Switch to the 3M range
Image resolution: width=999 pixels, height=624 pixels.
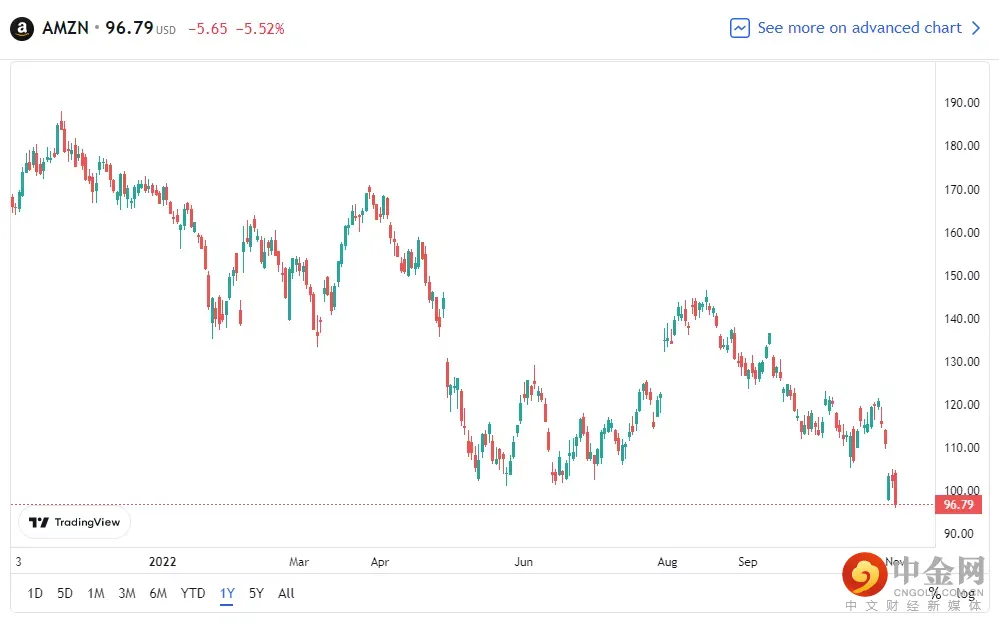click(127, 593)
